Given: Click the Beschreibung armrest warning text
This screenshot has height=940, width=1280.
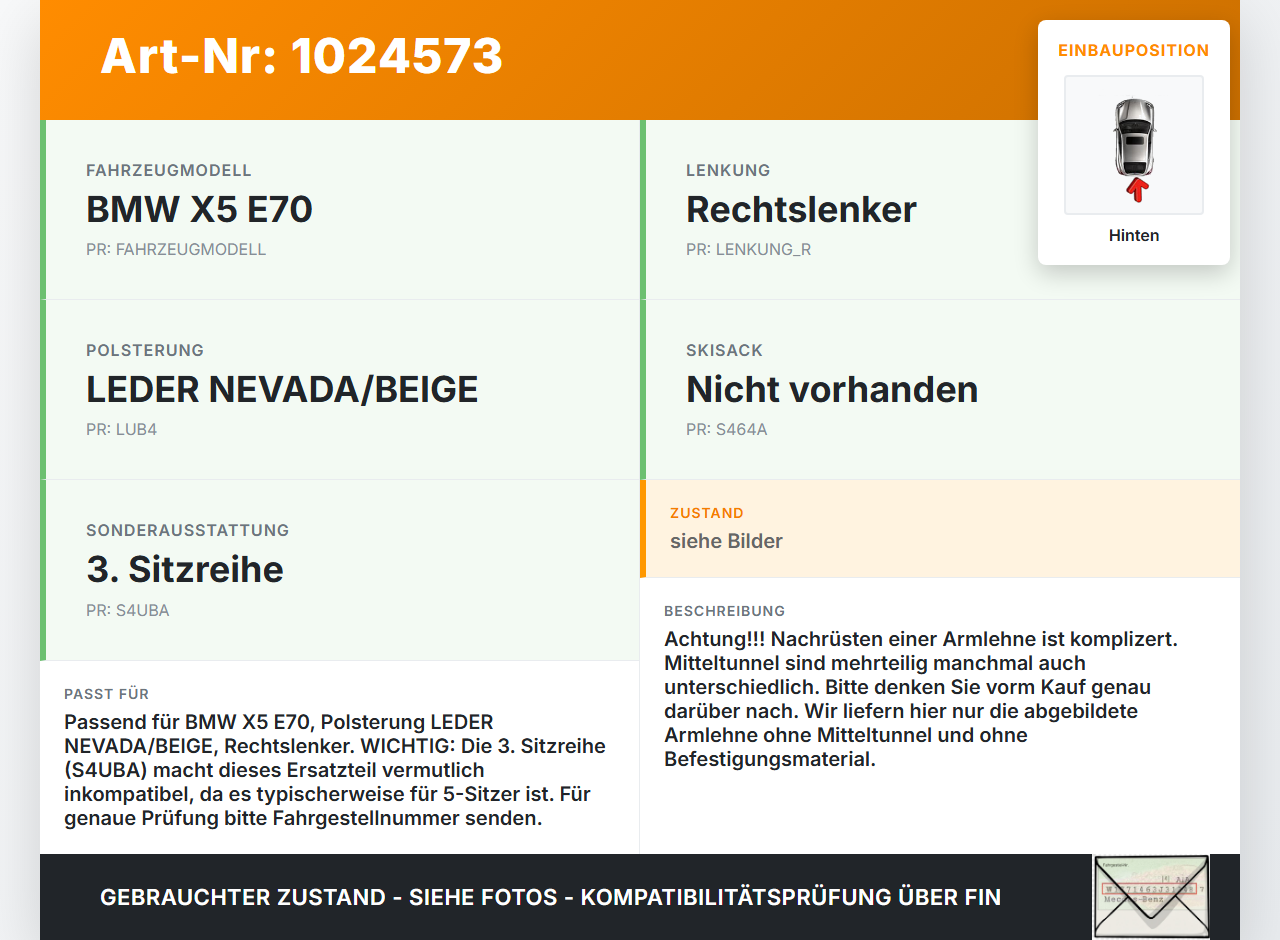Looking at the screenshot, I should (921, 699).
